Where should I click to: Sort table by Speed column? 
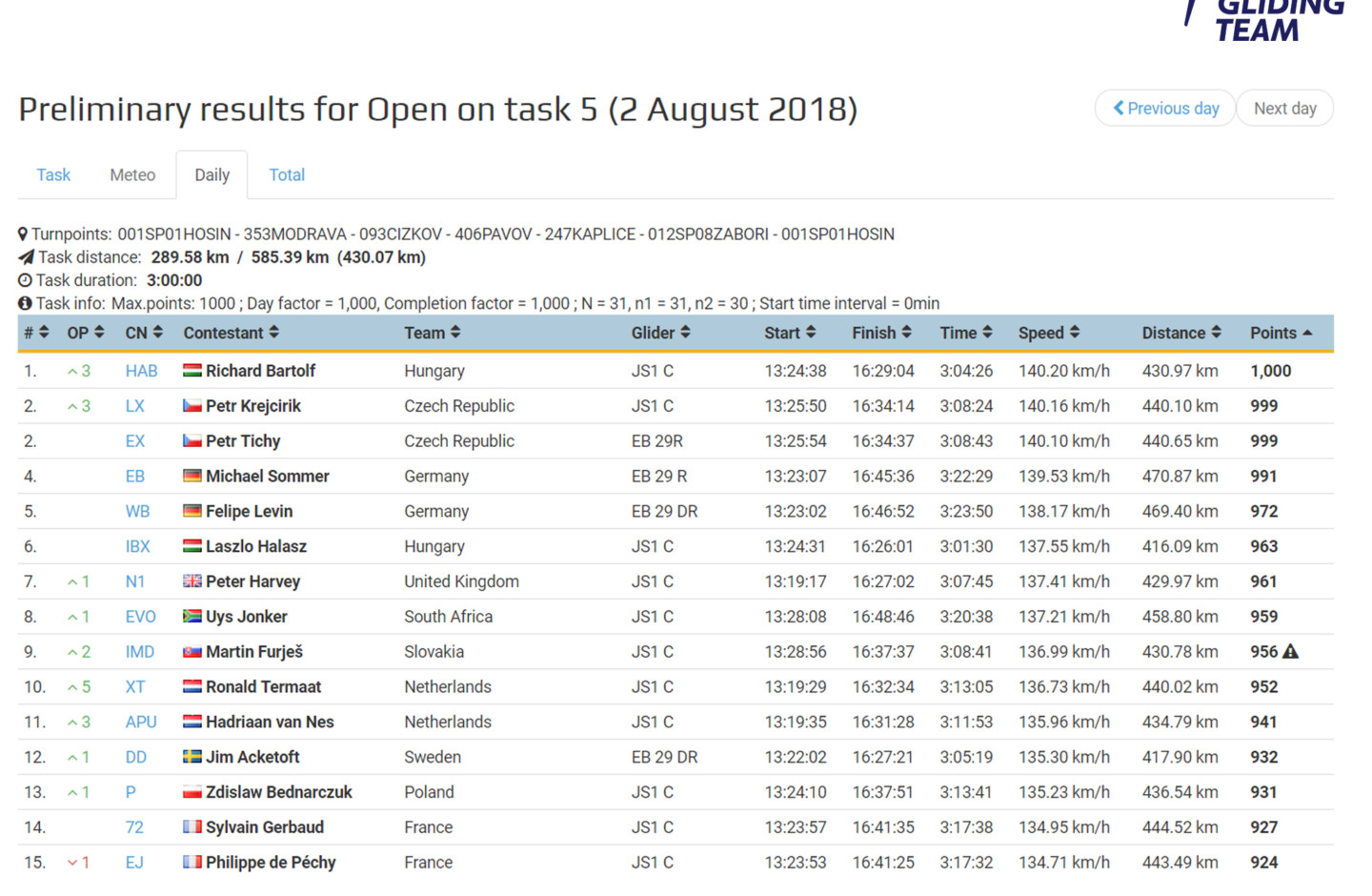pos(1048,333)
